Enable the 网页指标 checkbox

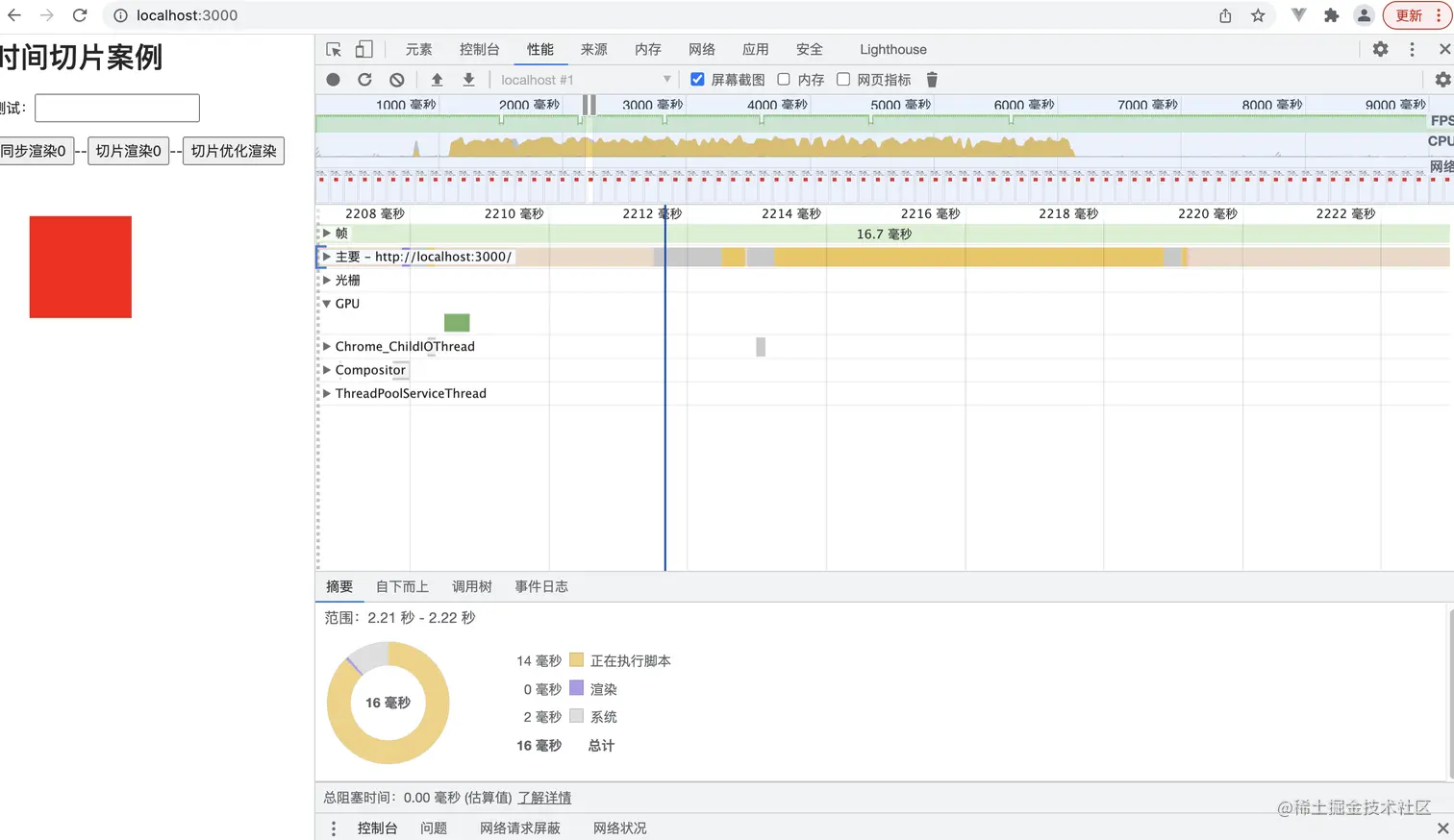(x=843, y=80)
